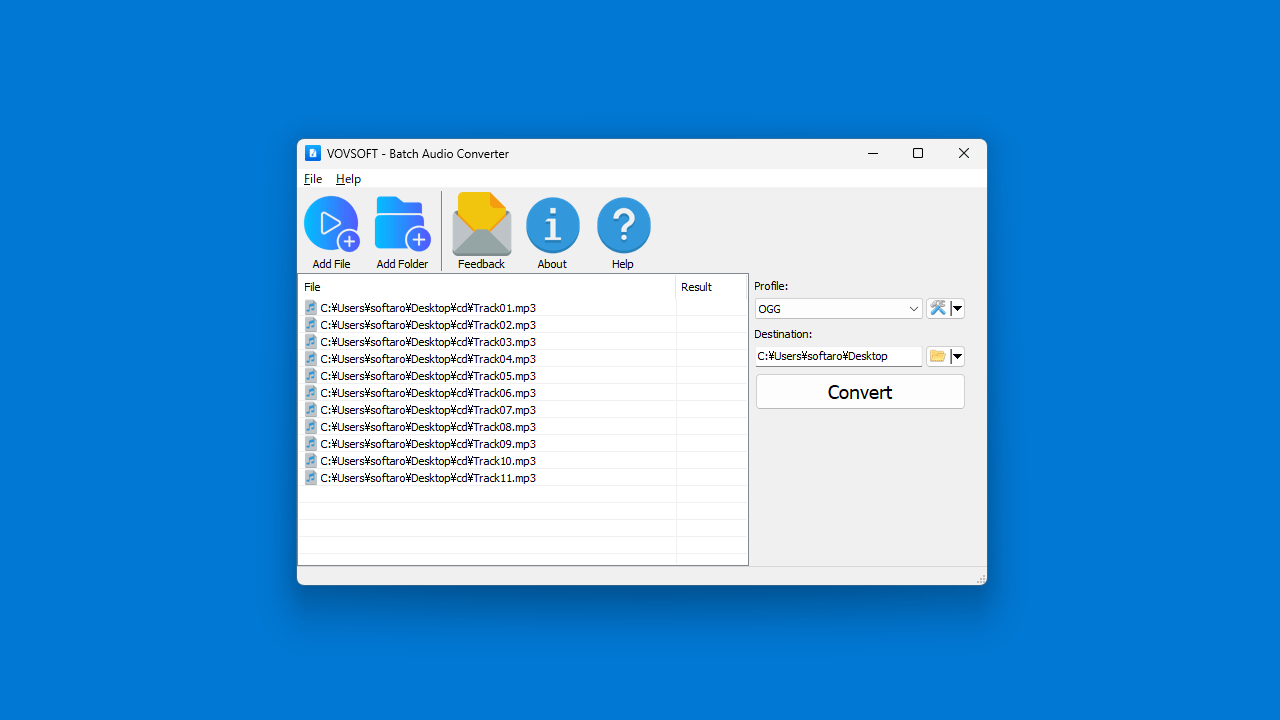Select the Track04.mp3 file path
This screenshot has width=1280, height=720.
point(428,359)
